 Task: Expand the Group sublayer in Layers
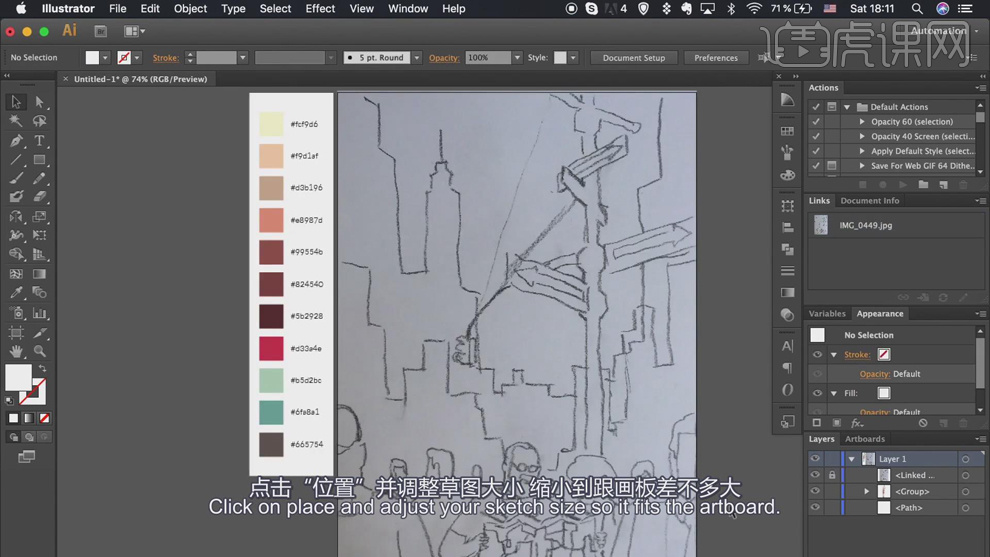click(x=867, y=492)
